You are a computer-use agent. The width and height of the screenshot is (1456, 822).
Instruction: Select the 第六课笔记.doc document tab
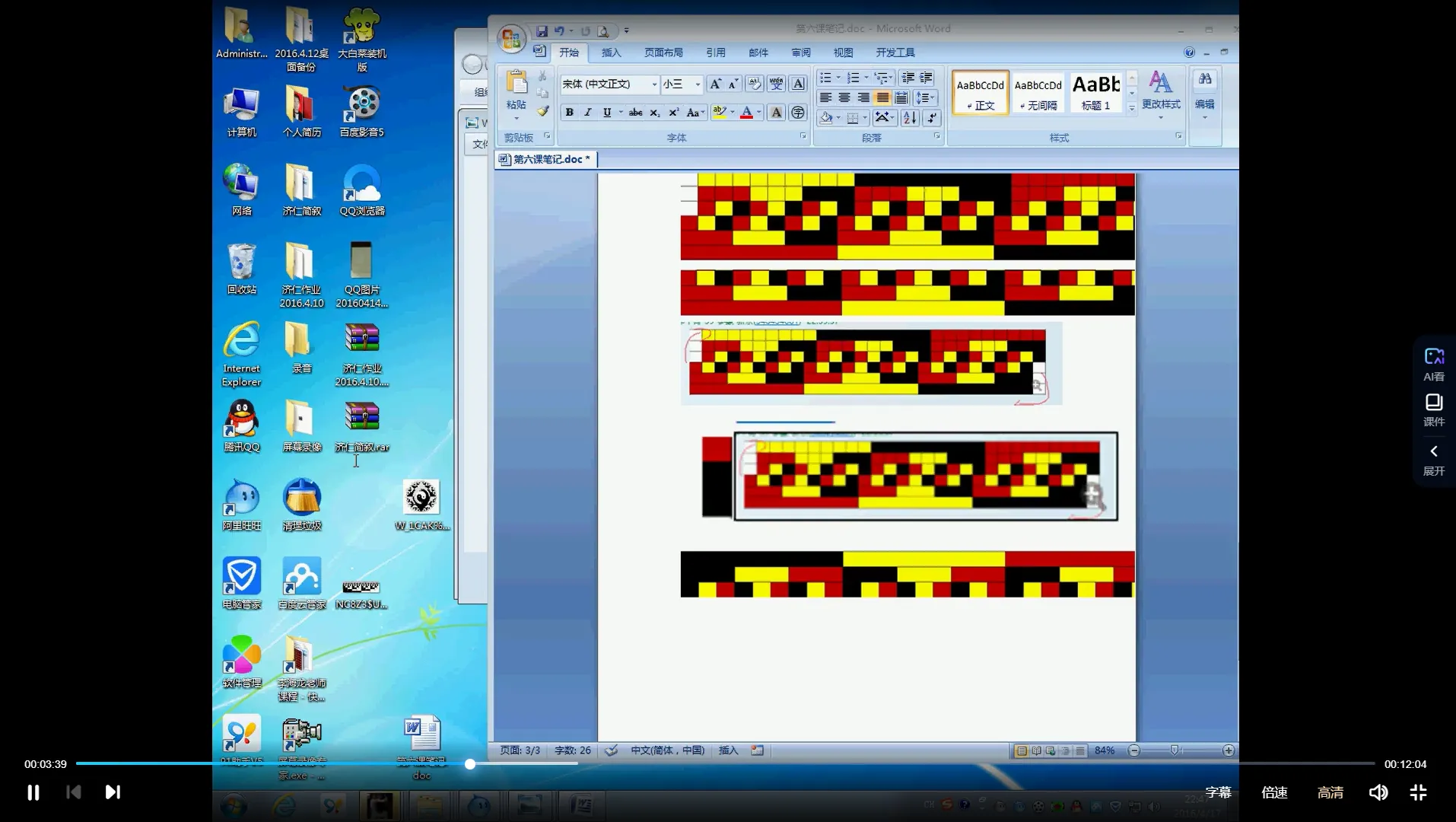(x=545, y=159)
